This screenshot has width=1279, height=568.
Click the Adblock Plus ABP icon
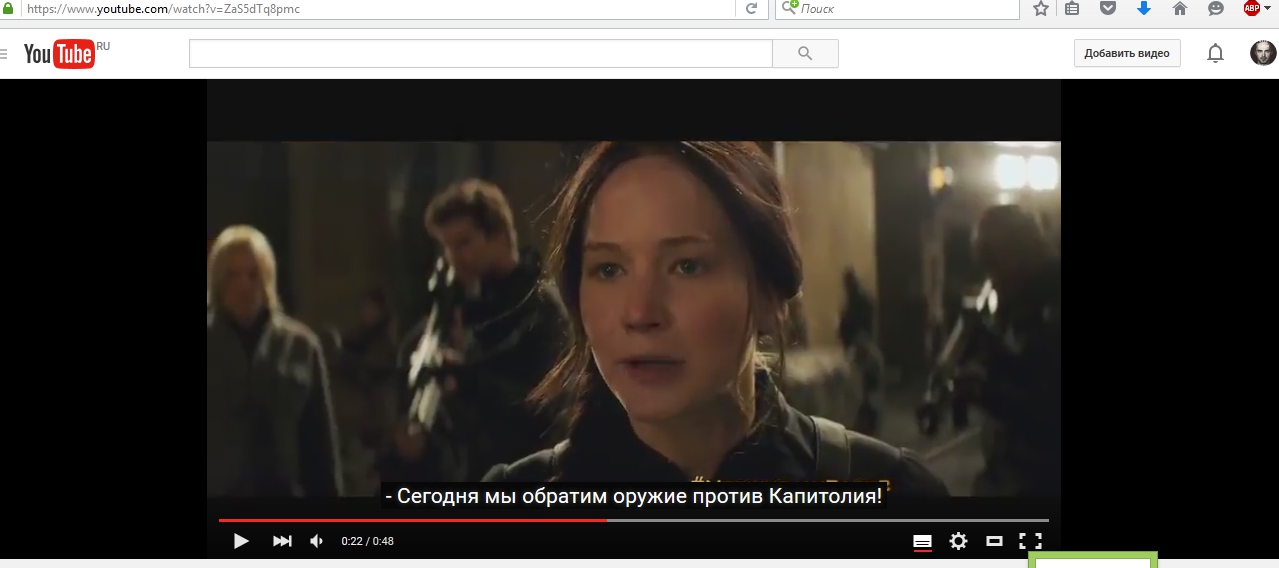pyautogui.click(x=1251, y=8)
